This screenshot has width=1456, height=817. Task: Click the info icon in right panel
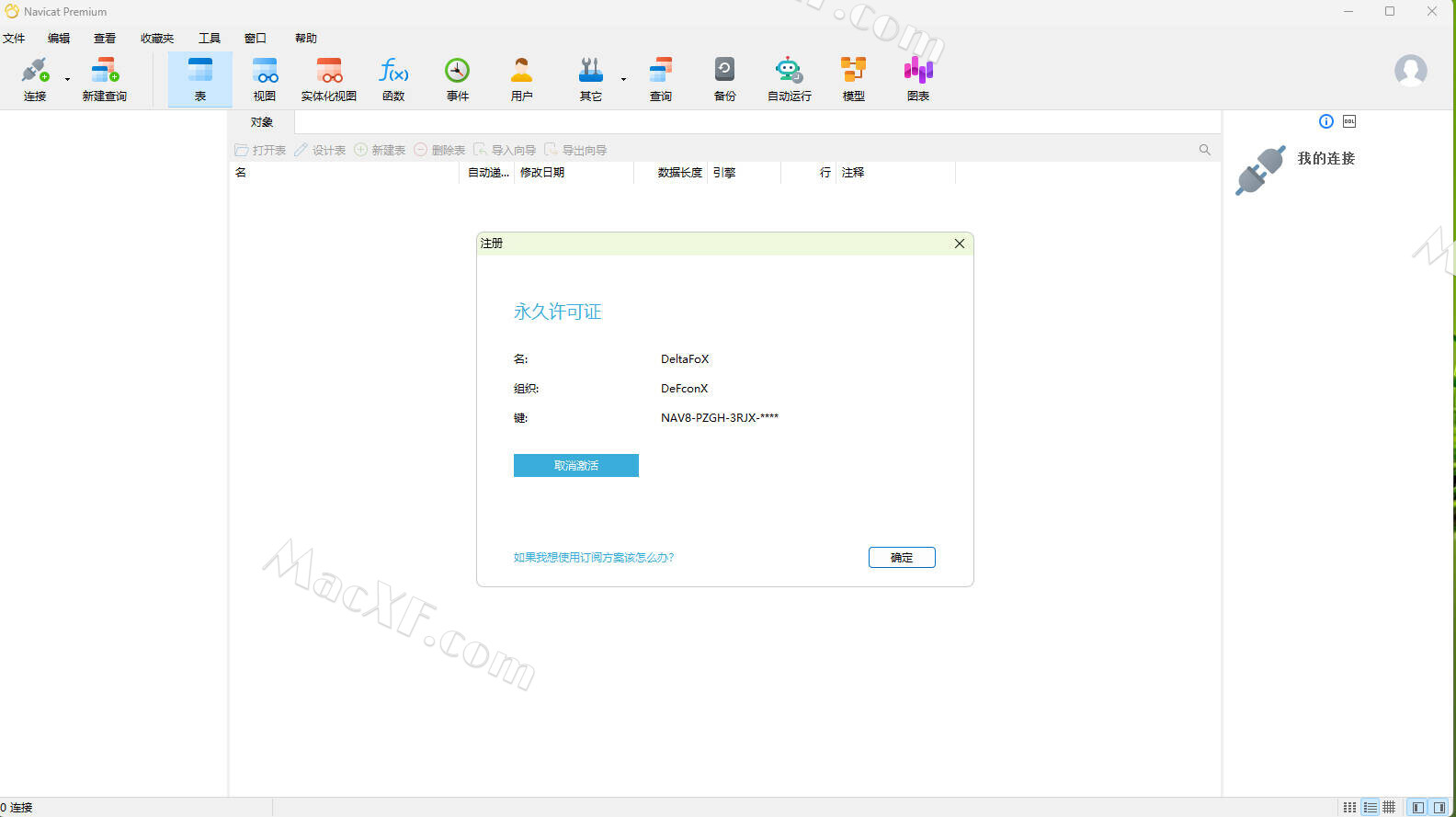click(x=1325, y=121)
